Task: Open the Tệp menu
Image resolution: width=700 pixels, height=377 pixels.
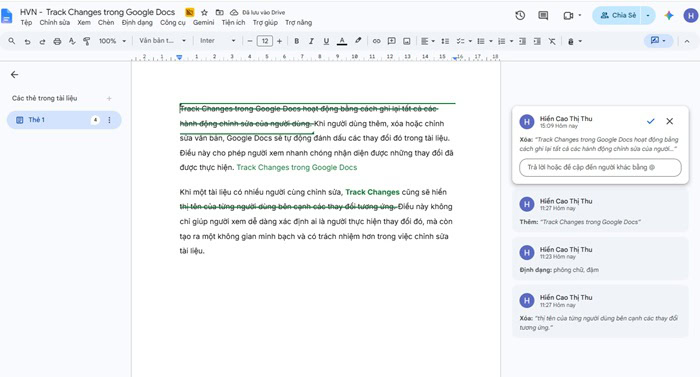Action: [26, 23]
